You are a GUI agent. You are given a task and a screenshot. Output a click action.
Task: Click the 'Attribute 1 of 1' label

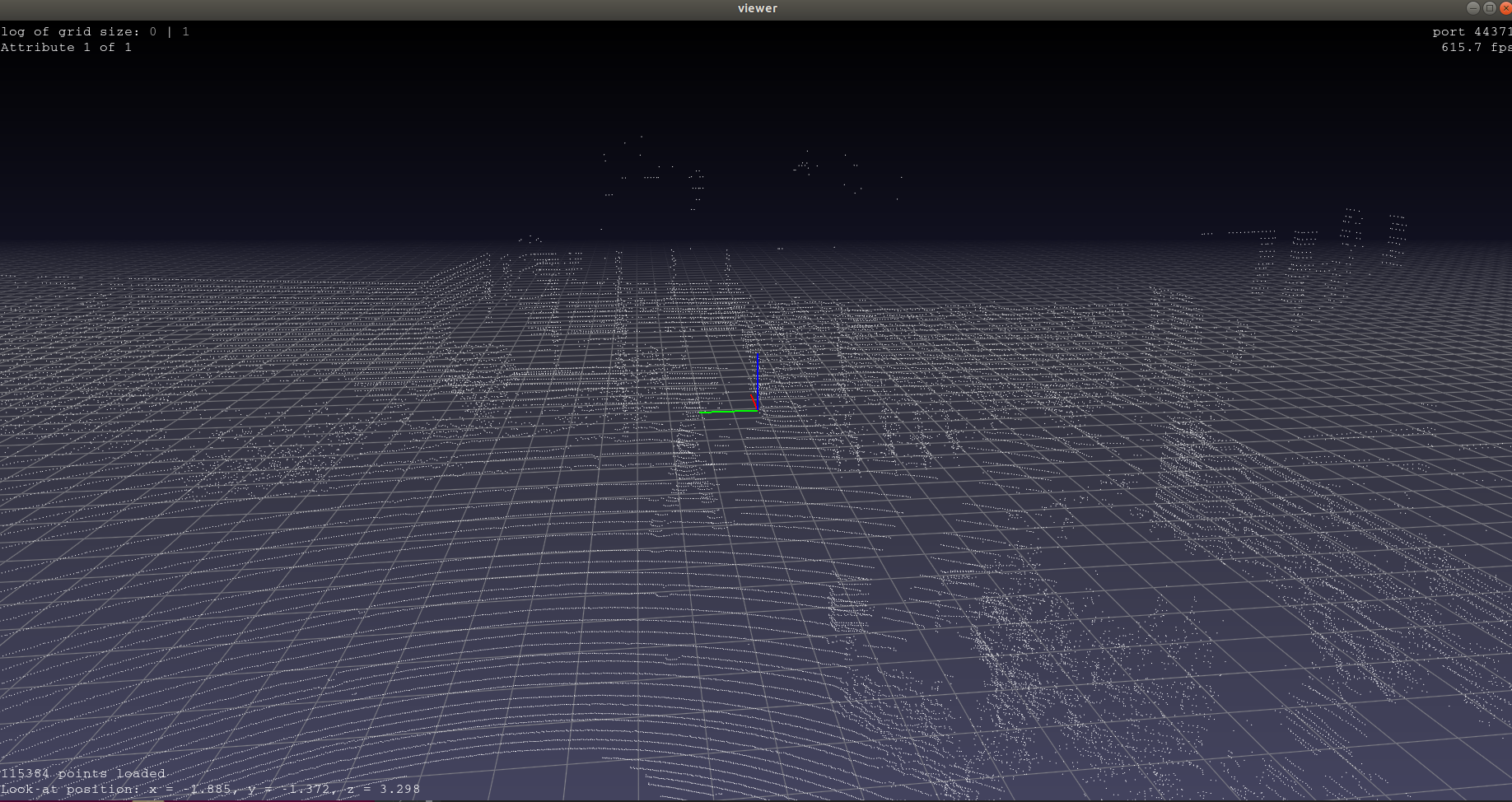pyautogui.click(x=66, y=47)
